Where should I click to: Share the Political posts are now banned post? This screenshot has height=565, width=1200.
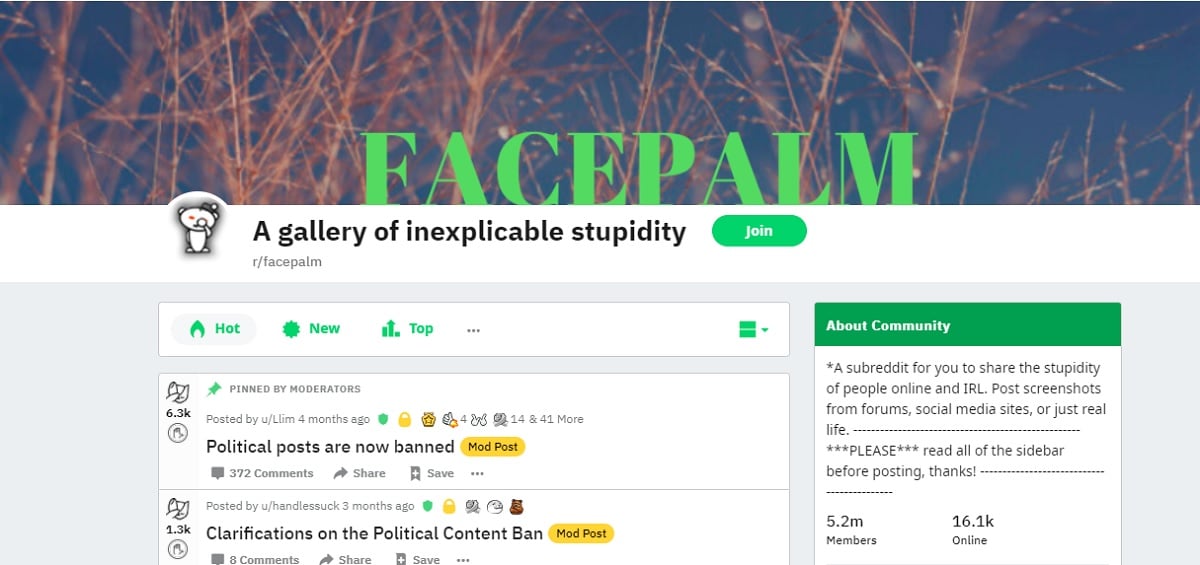click(359, 473)
